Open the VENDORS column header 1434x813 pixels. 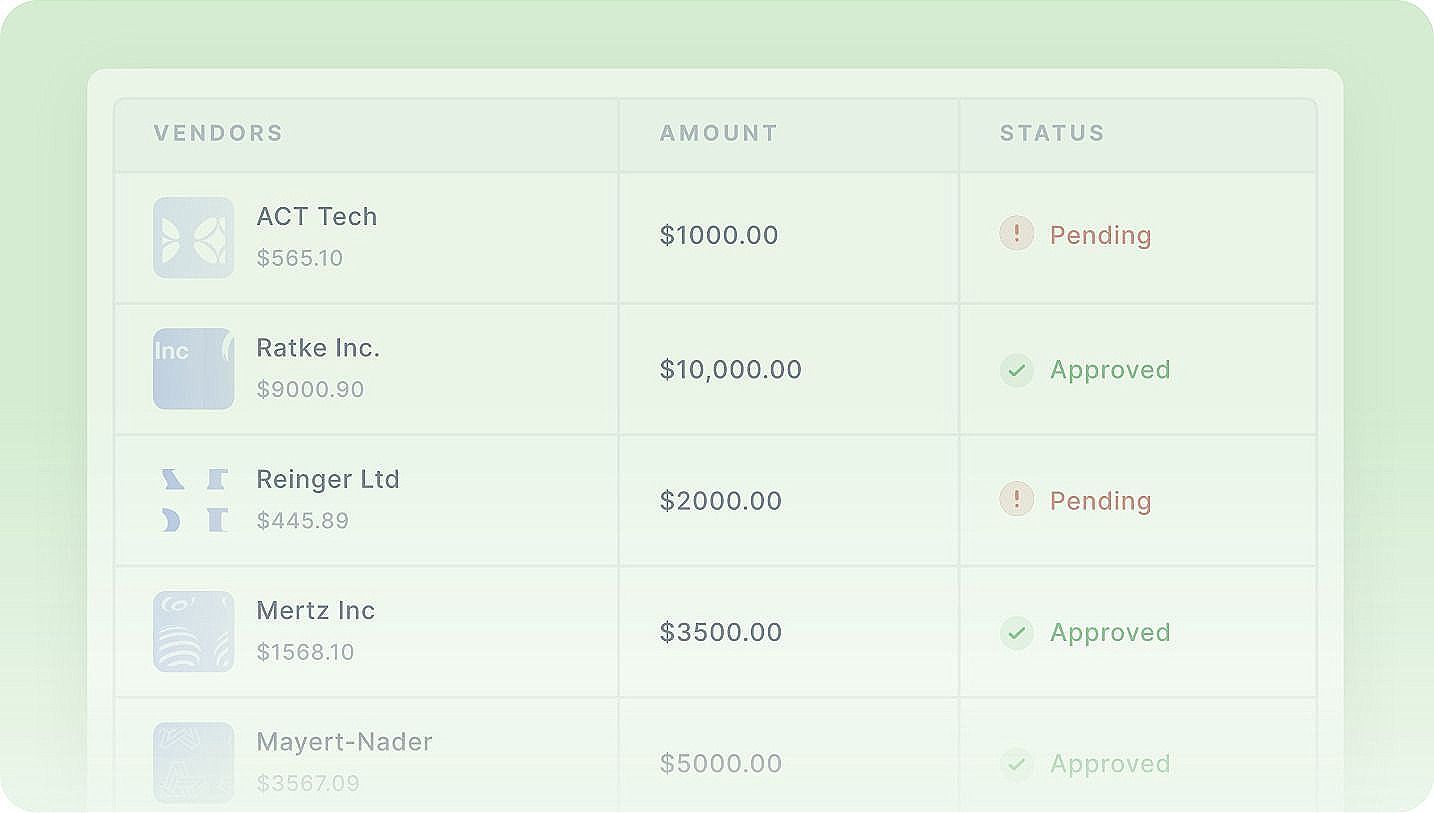point(218,132)
